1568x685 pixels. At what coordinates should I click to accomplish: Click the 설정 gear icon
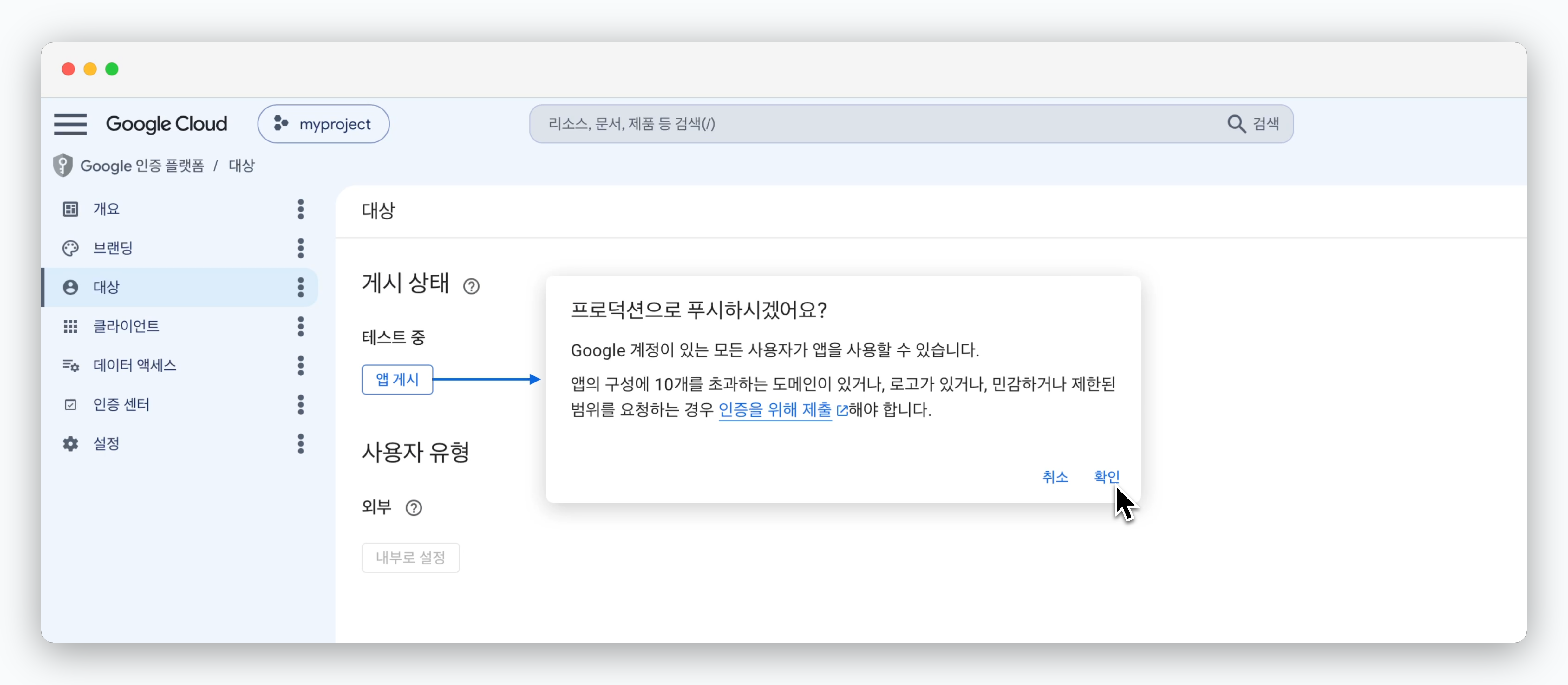tap(71, 444)
